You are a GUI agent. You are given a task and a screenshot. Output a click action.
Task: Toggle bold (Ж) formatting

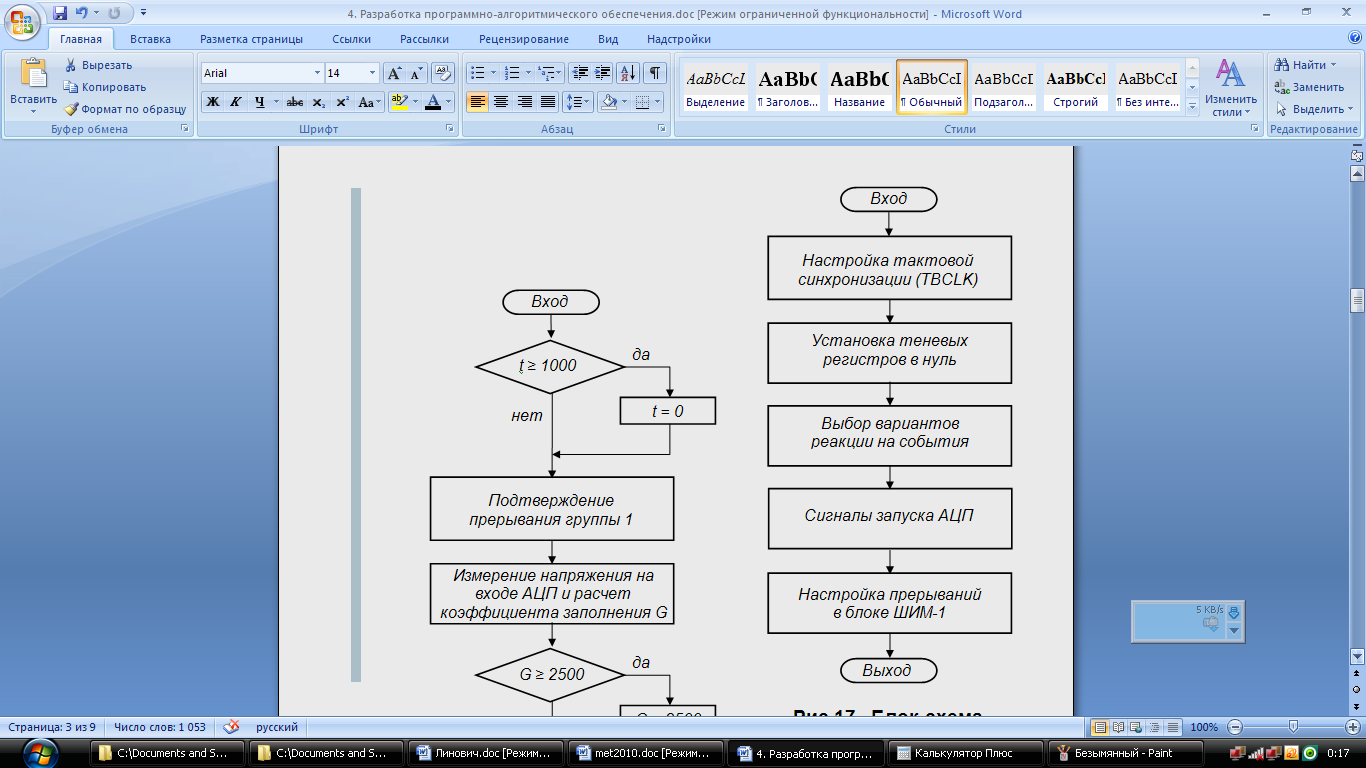click(212, 102)
